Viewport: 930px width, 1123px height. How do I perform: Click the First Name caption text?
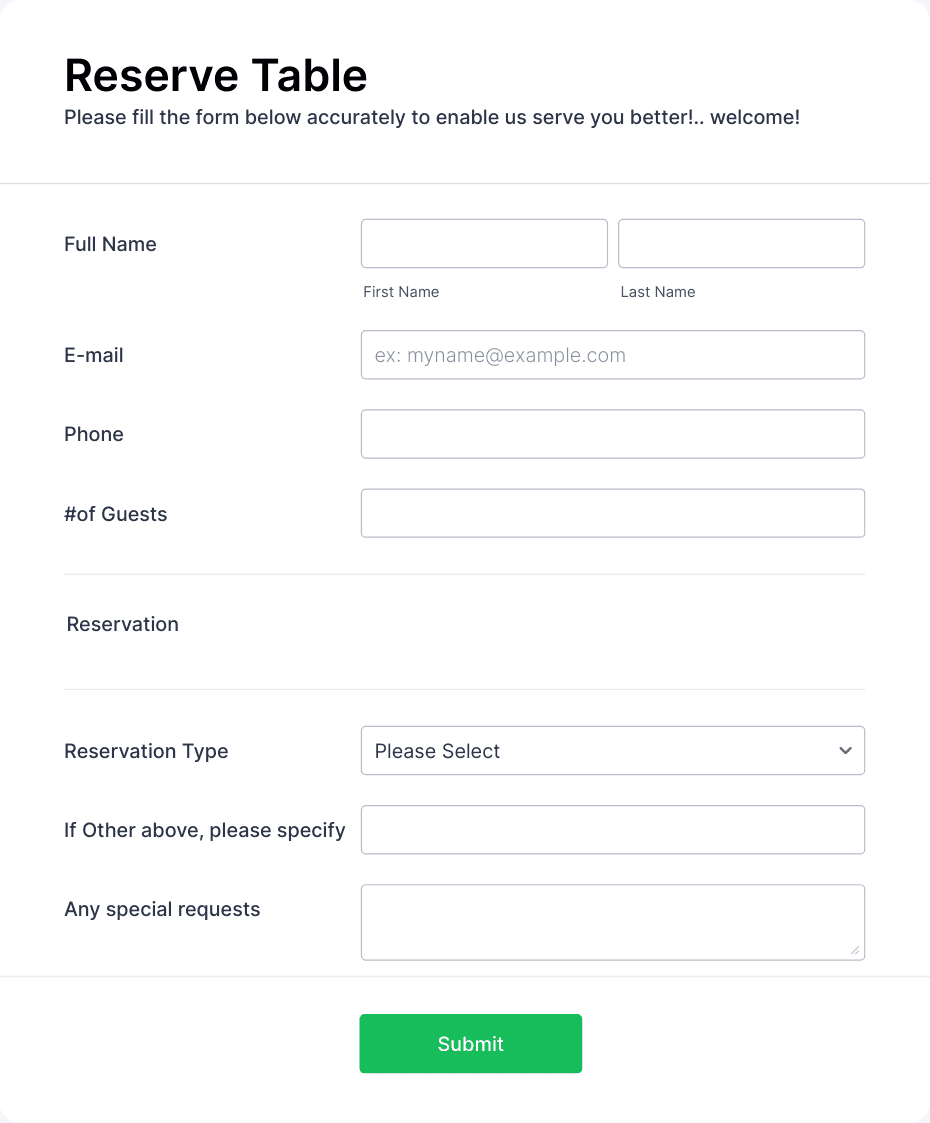click(x=401, y=291)
